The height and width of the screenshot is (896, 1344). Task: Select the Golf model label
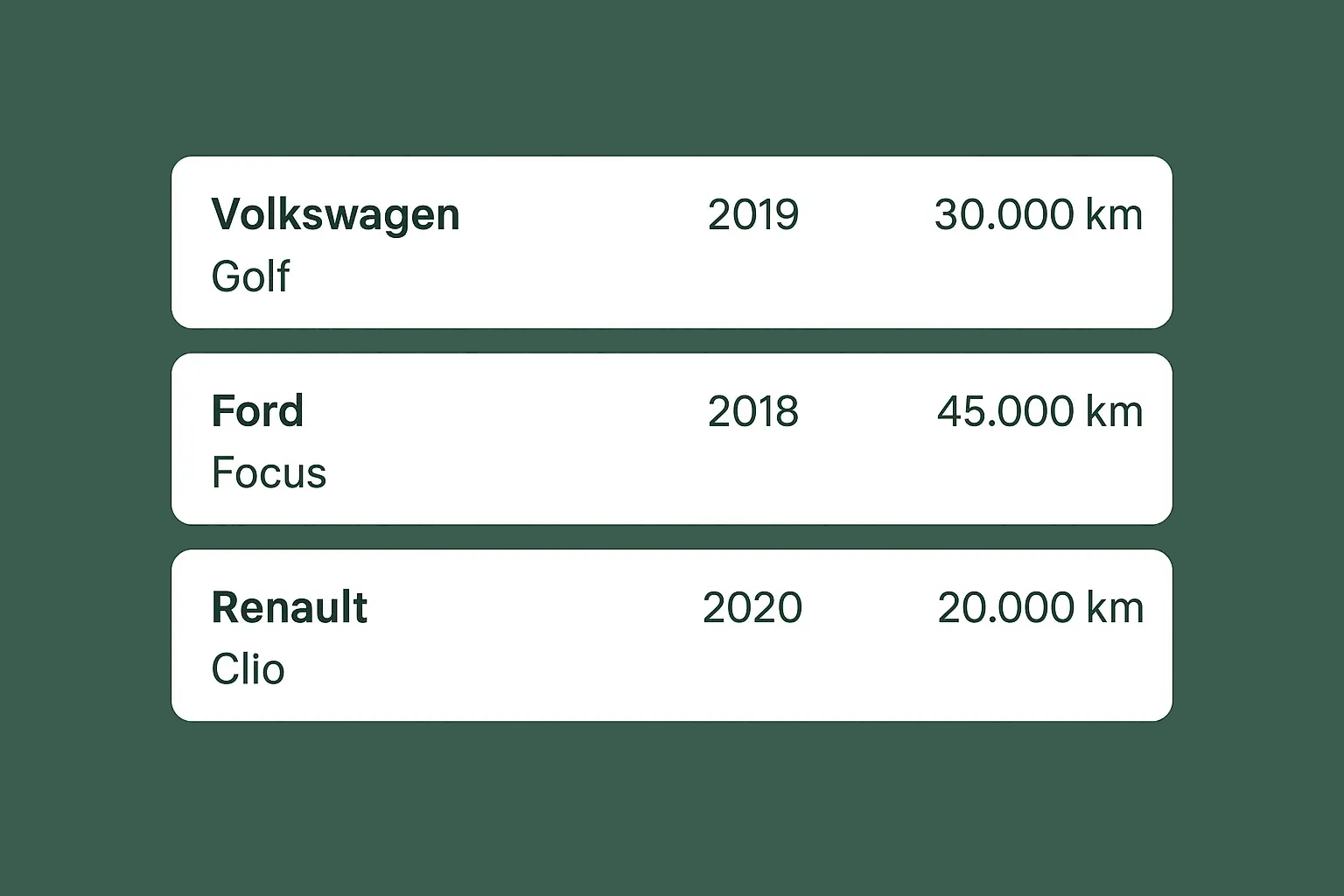click(250, 276)
